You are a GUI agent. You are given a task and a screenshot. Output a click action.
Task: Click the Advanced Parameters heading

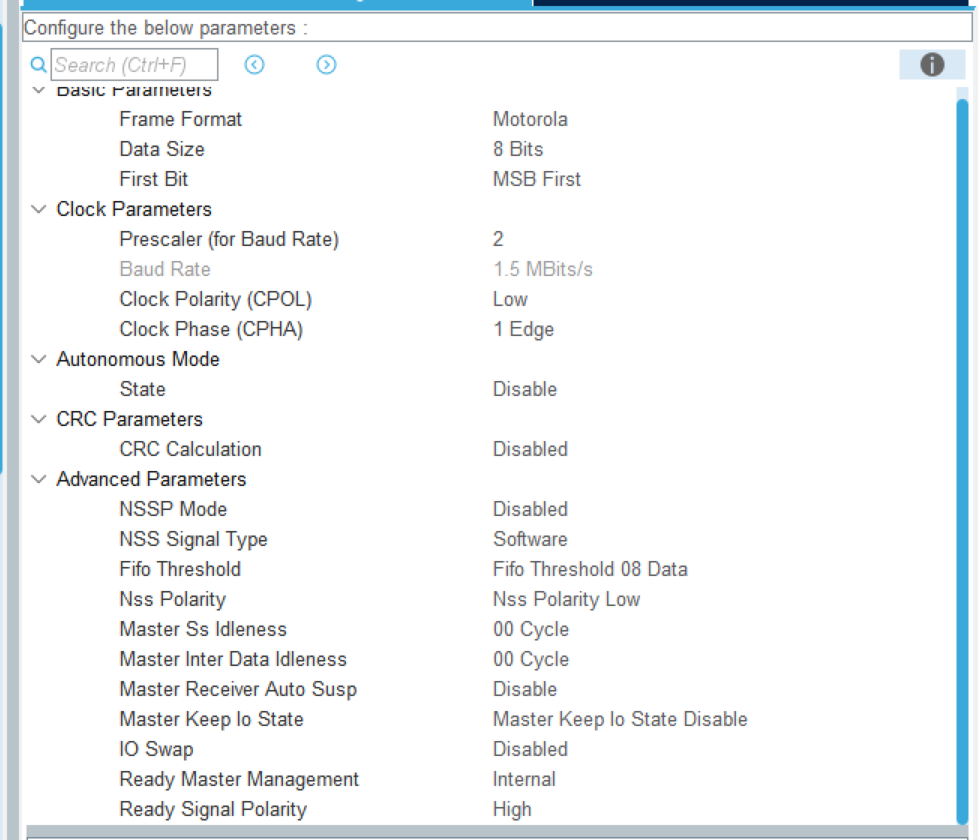pos(151,479)
